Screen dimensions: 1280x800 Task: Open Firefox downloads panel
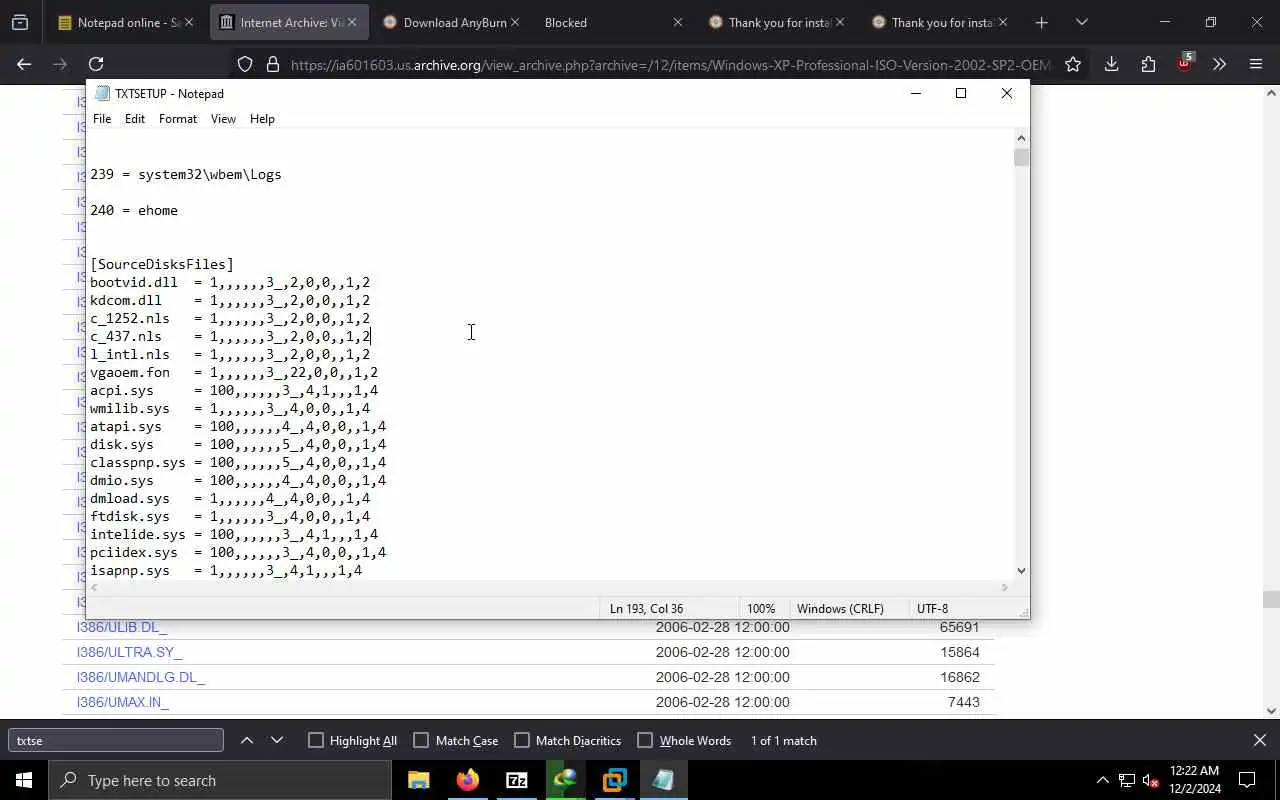1111,64
